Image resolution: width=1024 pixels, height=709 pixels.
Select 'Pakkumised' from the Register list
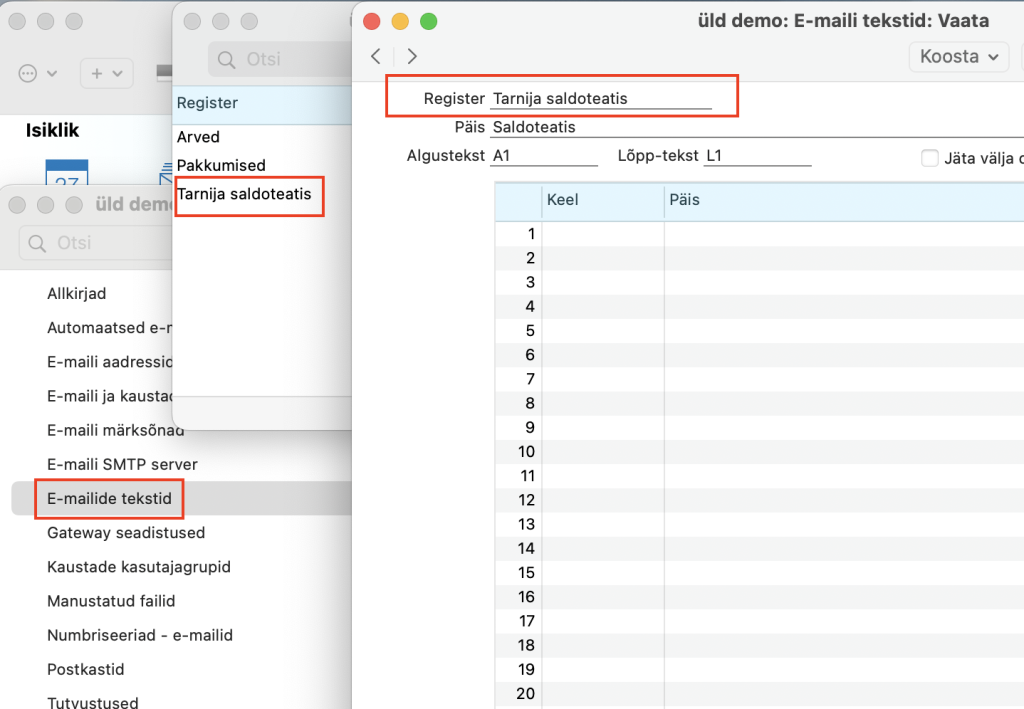(x=221, y=165)
